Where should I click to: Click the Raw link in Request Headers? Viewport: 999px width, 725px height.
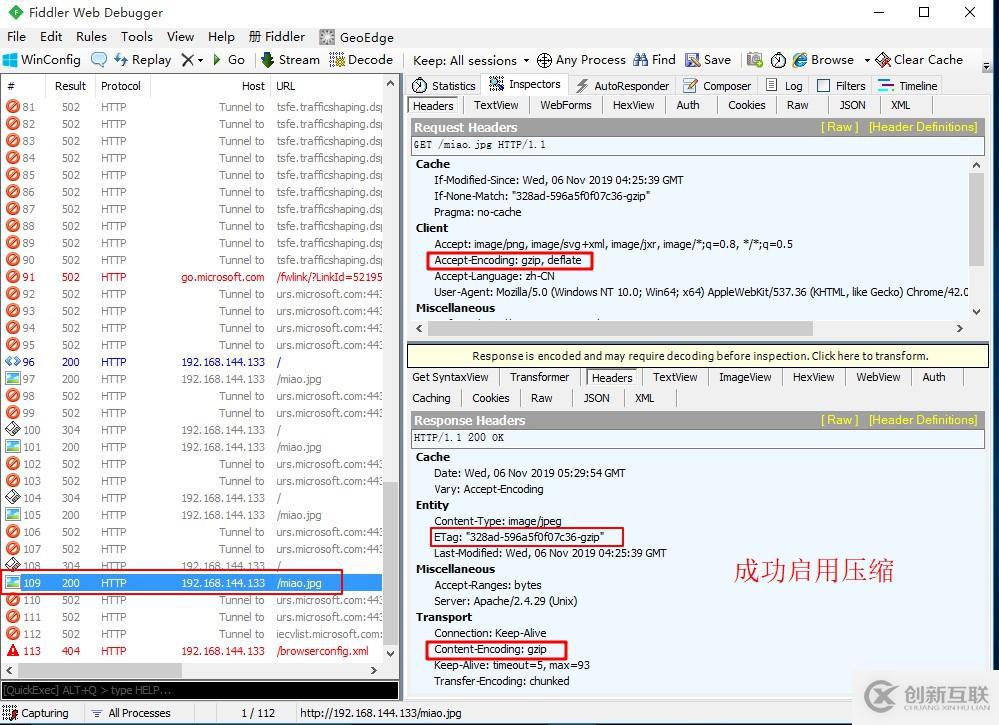click(x=838, y=126)
